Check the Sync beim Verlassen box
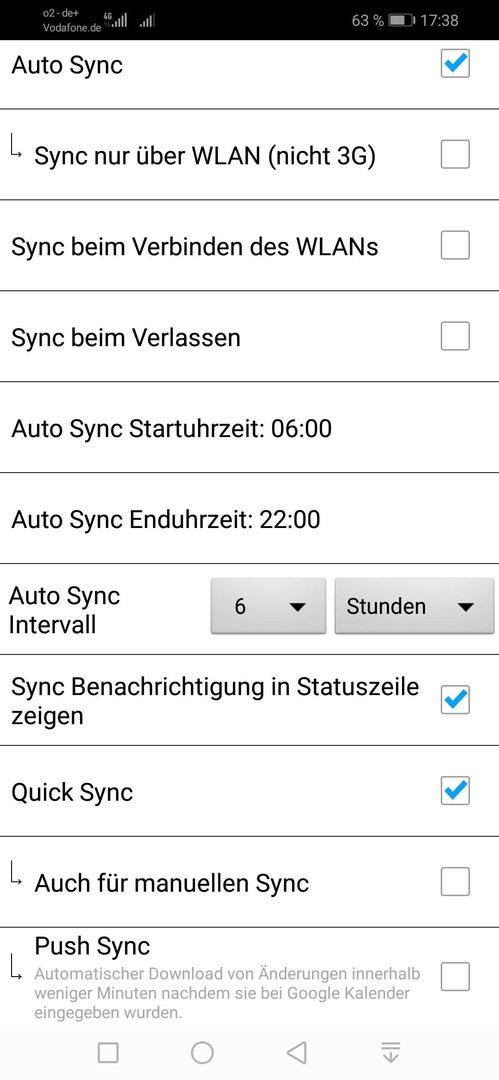This screenshot has width=499, height=1080. [455, 336]
